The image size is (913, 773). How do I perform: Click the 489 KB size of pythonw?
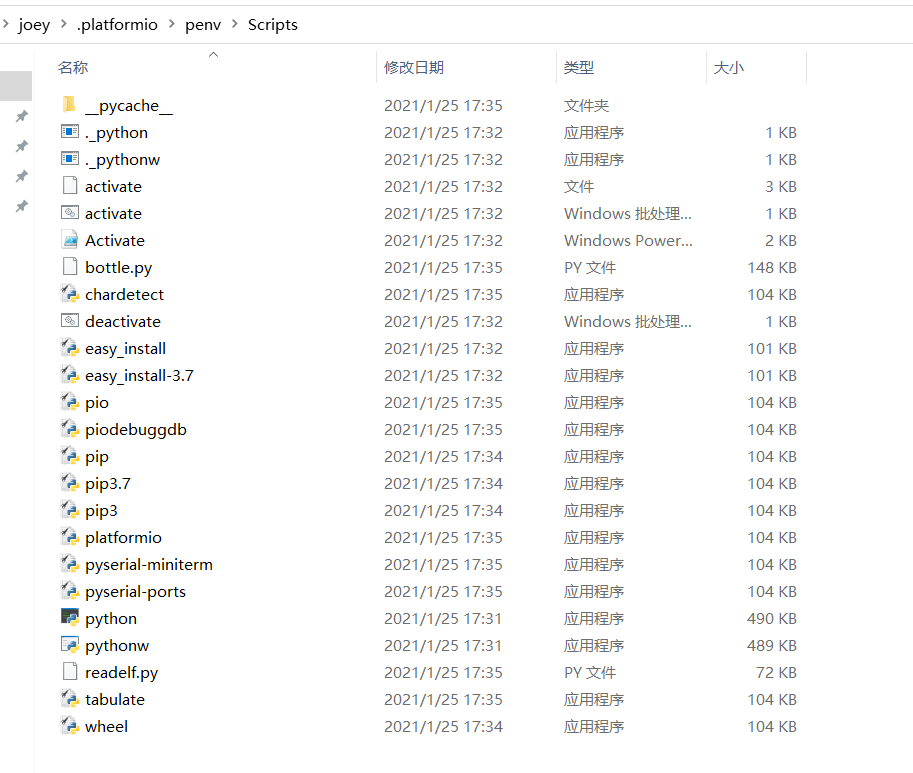(772, 646)
